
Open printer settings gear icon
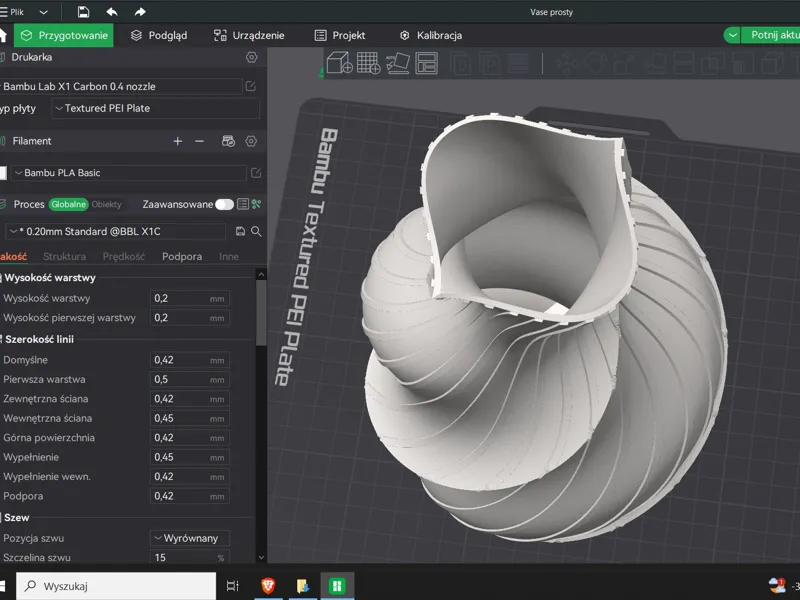pos(252,57)
